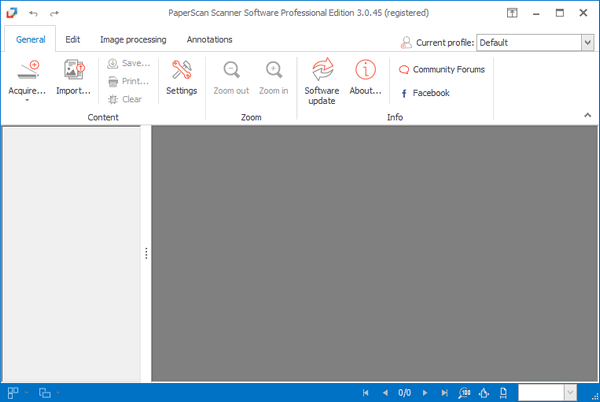Go to the previous page

pyautogui.click(x=385, y=392)
